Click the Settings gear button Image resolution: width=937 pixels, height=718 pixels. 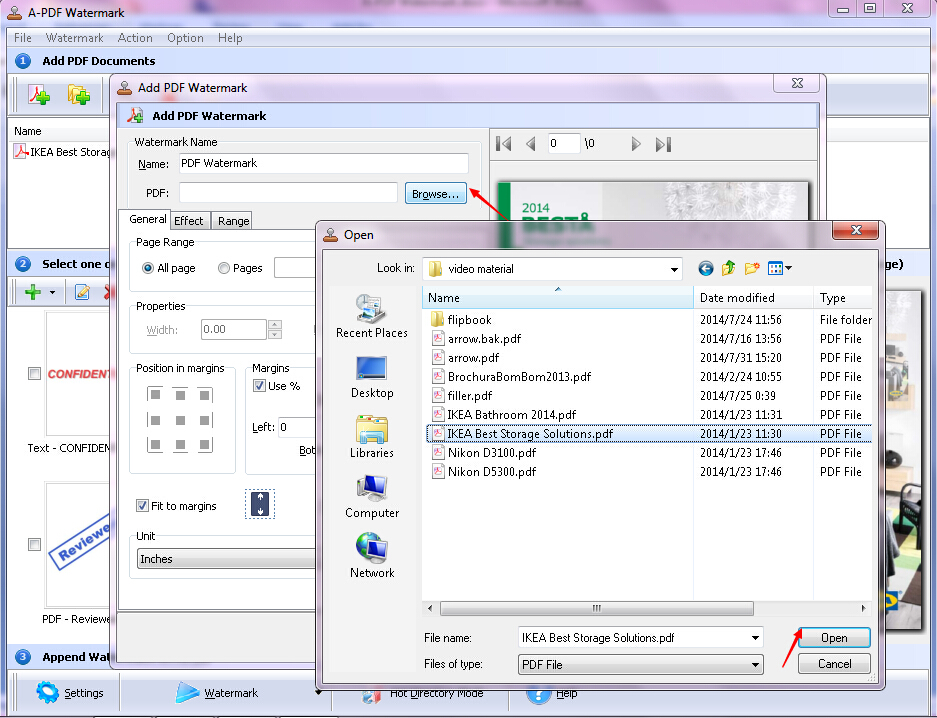[69, 693]
